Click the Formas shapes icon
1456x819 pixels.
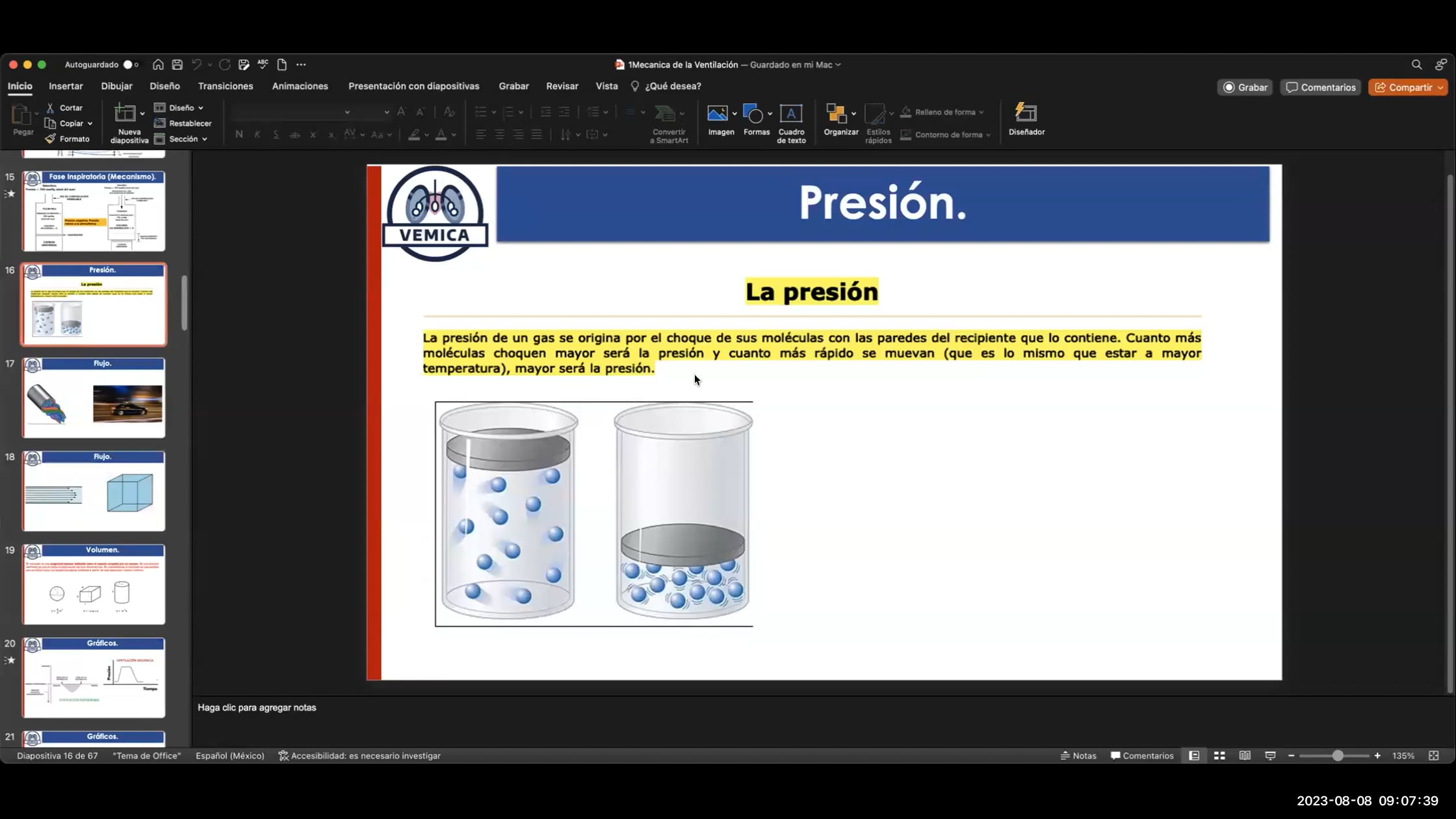(x=753, y=113)
